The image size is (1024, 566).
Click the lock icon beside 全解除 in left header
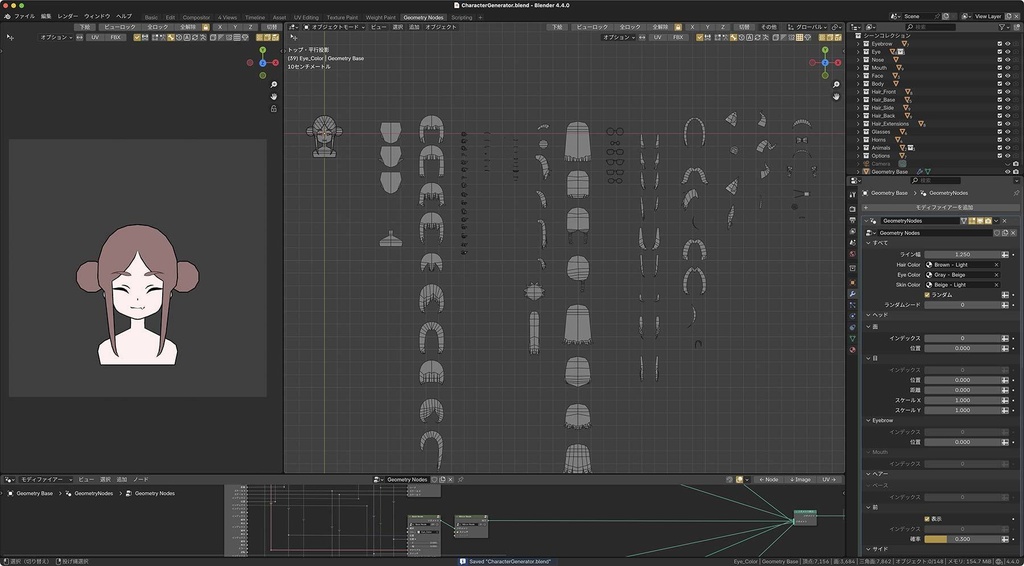tap(206, 27)
